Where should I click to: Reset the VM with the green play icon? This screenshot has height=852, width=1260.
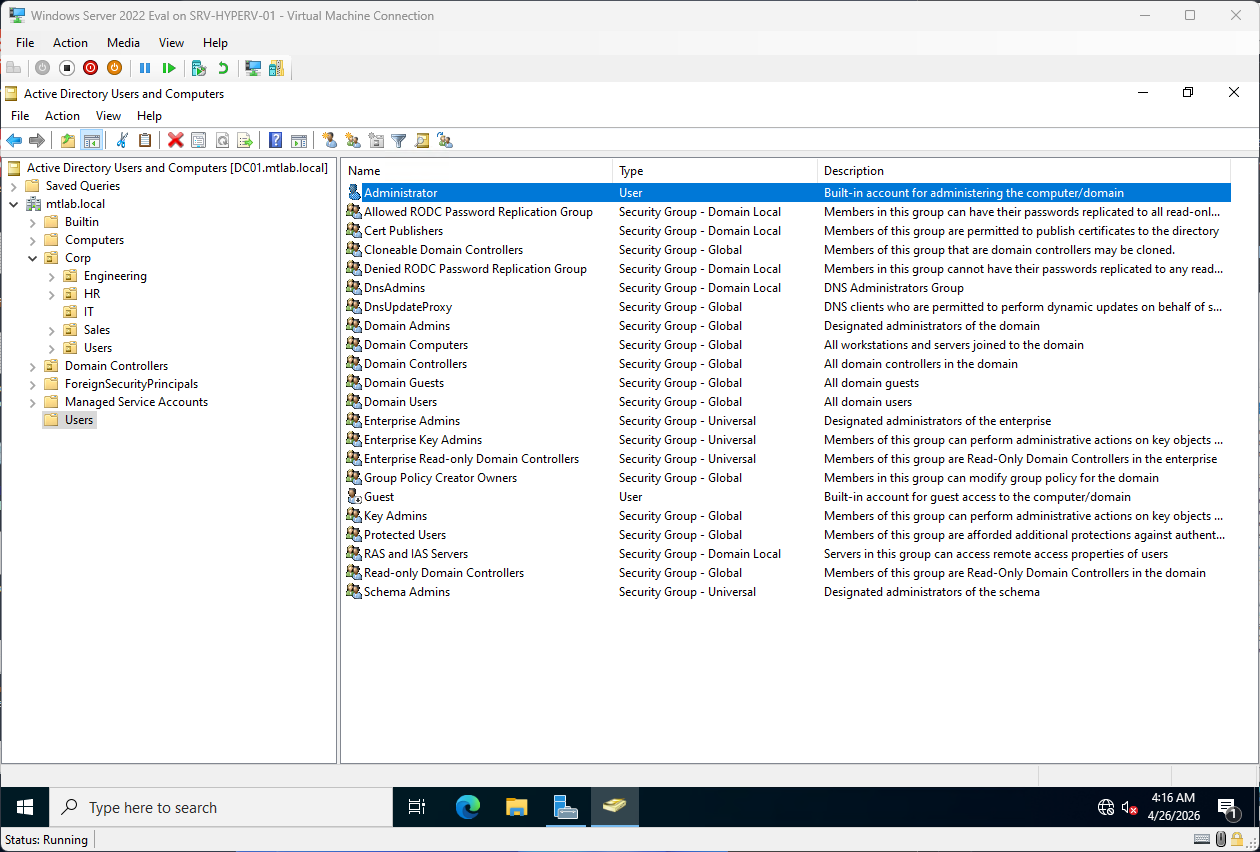(169, 68)
